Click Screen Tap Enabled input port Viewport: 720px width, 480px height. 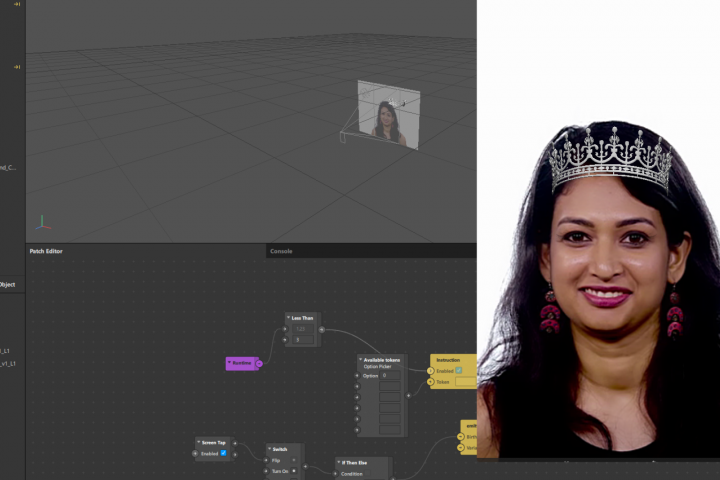(195, 453)
